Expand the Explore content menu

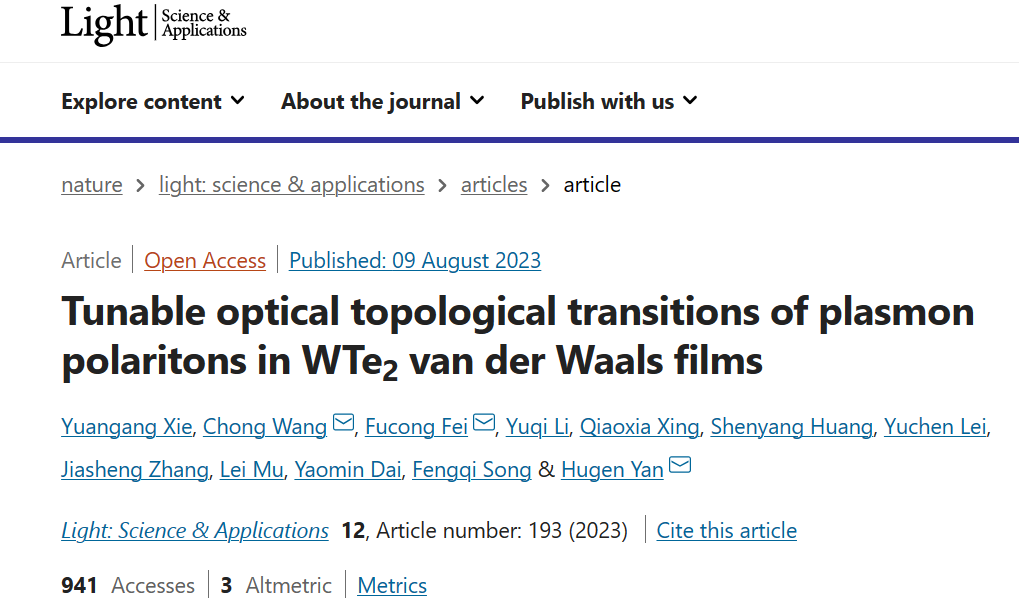[x=153, y=101]
